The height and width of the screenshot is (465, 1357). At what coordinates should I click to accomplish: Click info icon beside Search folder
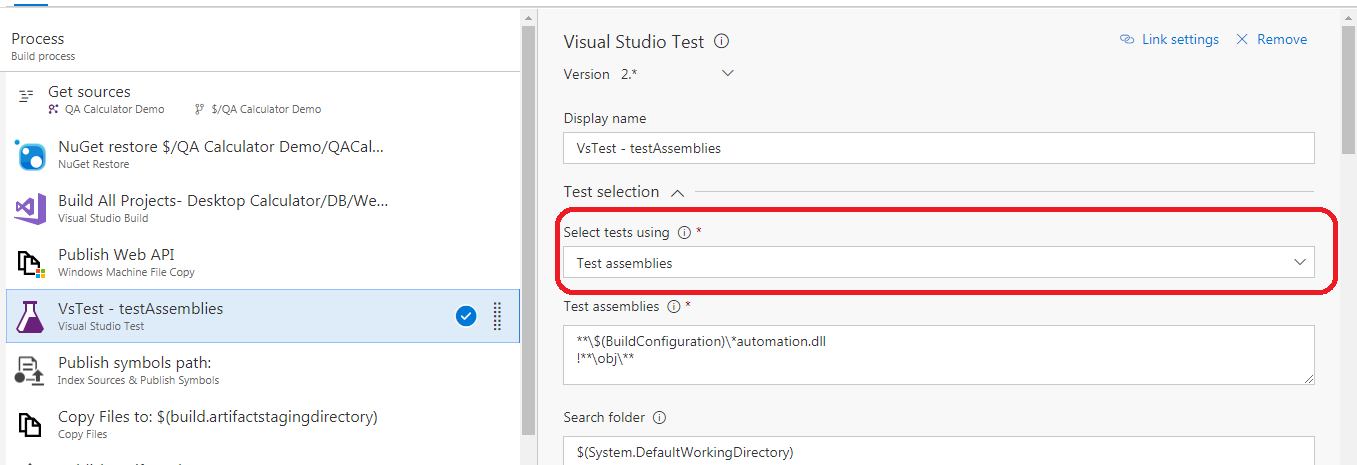pyautogui.click(x=659, y=418)
